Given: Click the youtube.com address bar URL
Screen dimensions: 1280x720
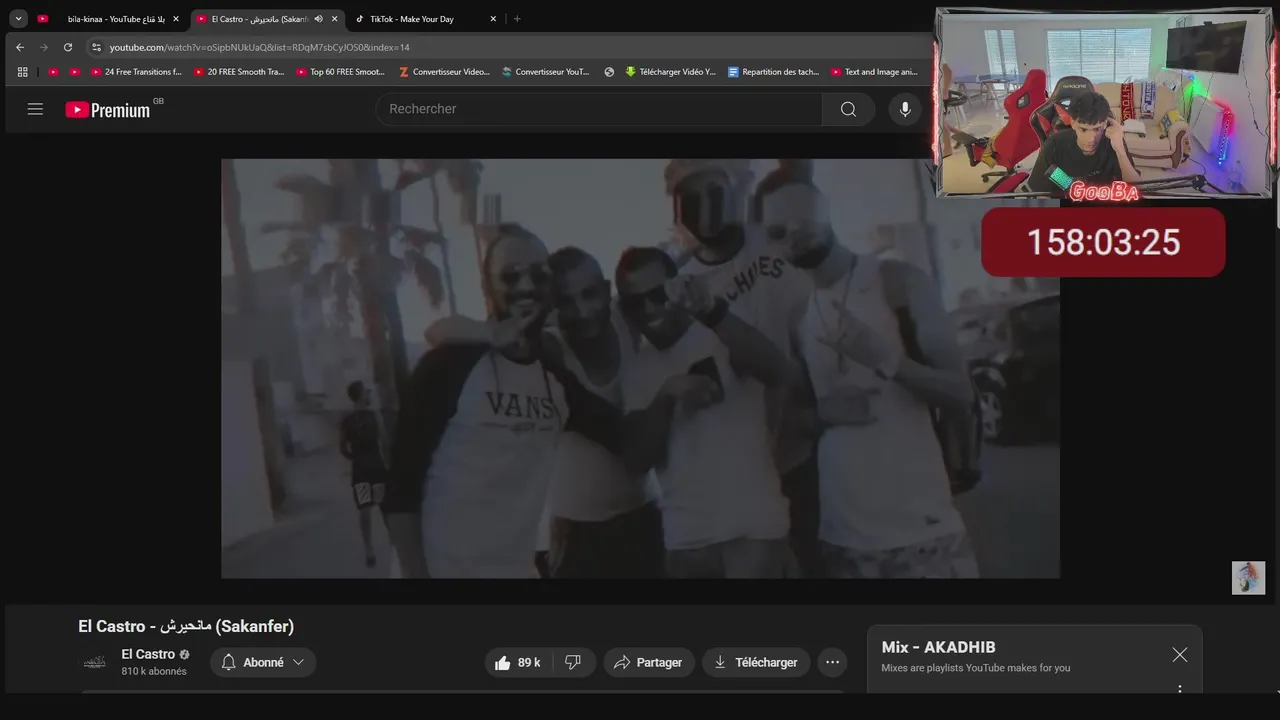Looking at the screenshot, I should [259, 47].
